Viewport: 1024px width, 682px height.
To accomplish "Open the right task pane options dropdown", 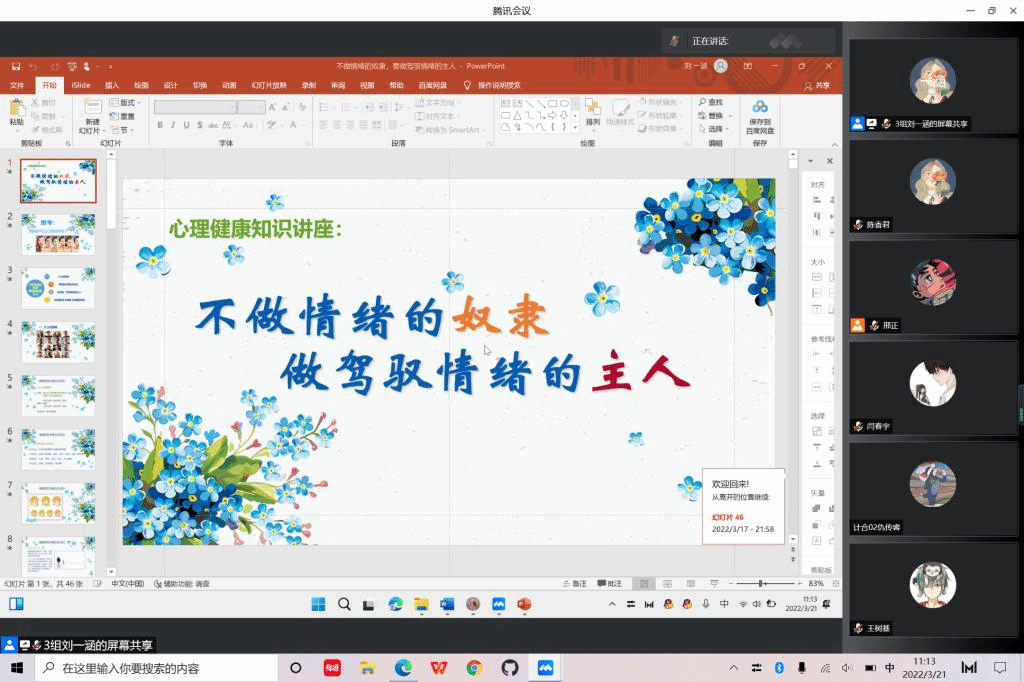I will (x=810, y=161).
